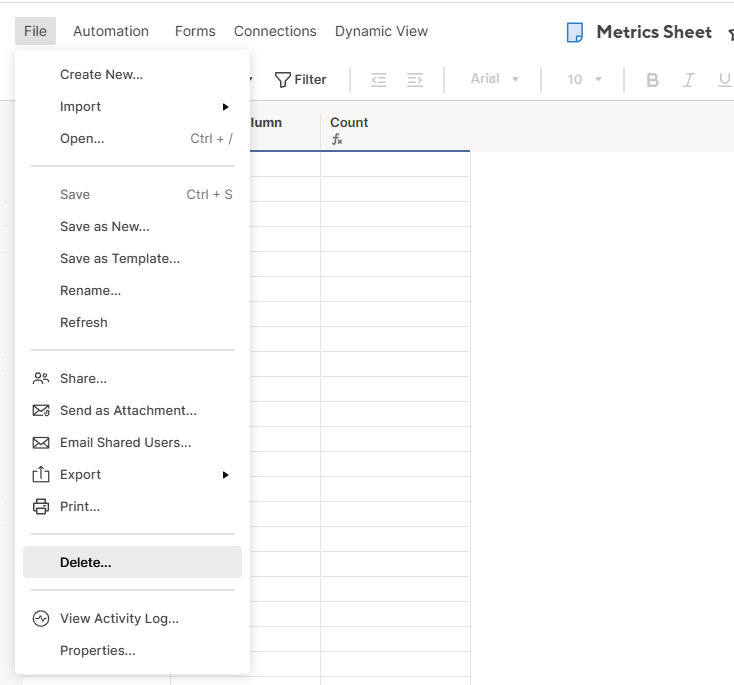Viewport: 734px width, 685px height.
Task: Click the first empty Count cell
Action: pyautogui.click(x=395, y=165)
